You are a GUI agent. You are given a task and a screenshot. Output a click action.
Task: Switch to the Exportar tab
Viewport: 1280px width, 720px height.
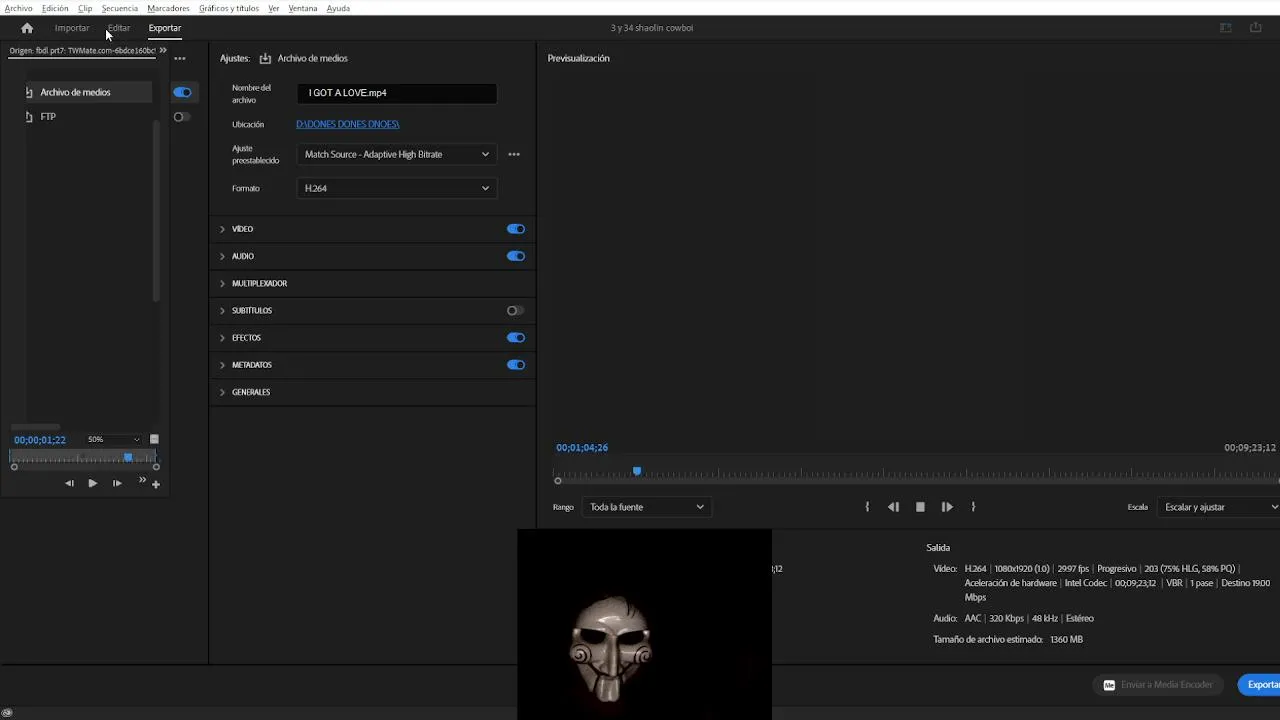tap(165, 28)
